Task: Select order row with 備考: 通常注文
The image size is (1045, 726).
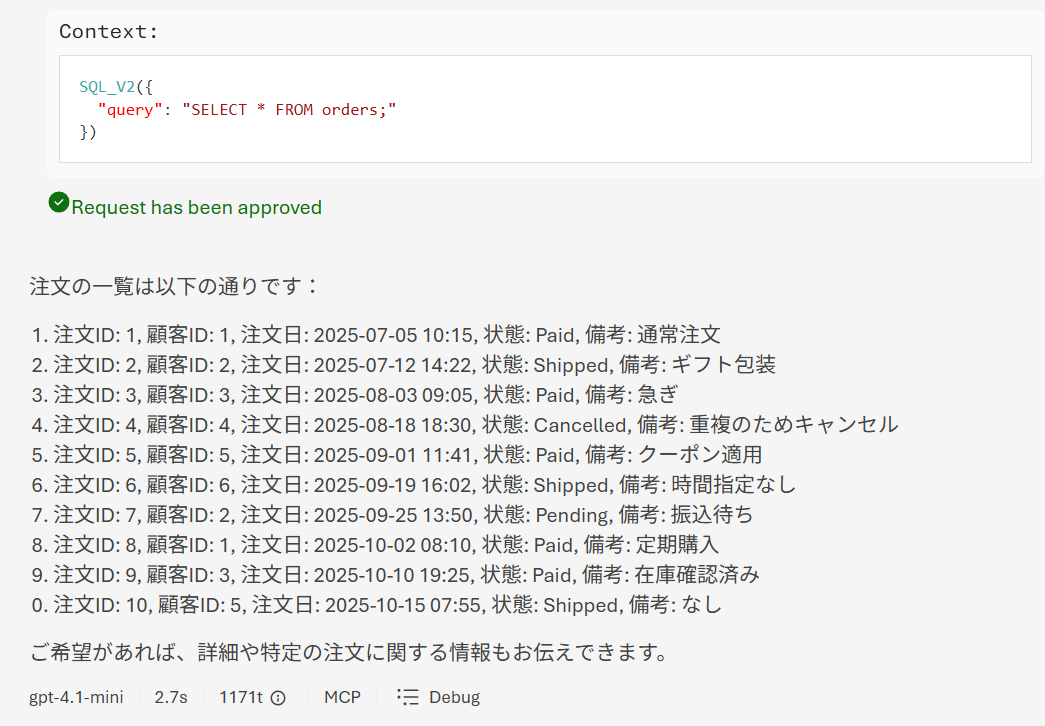Action: point(376,335)
